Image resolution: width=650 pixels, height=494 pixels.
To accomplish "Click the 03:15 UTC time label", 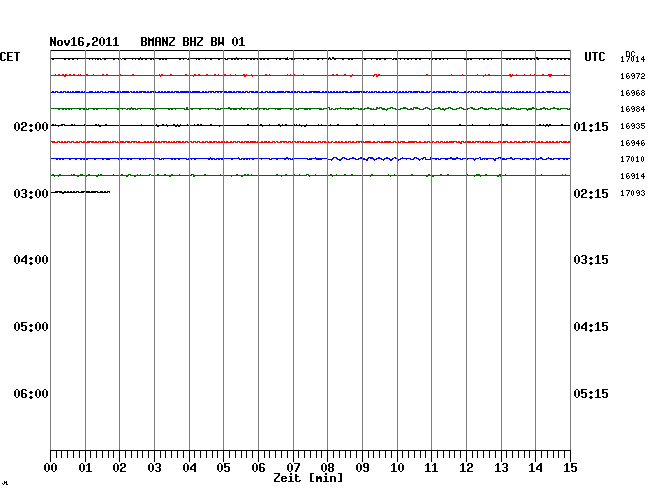I will tap(591, 260).
